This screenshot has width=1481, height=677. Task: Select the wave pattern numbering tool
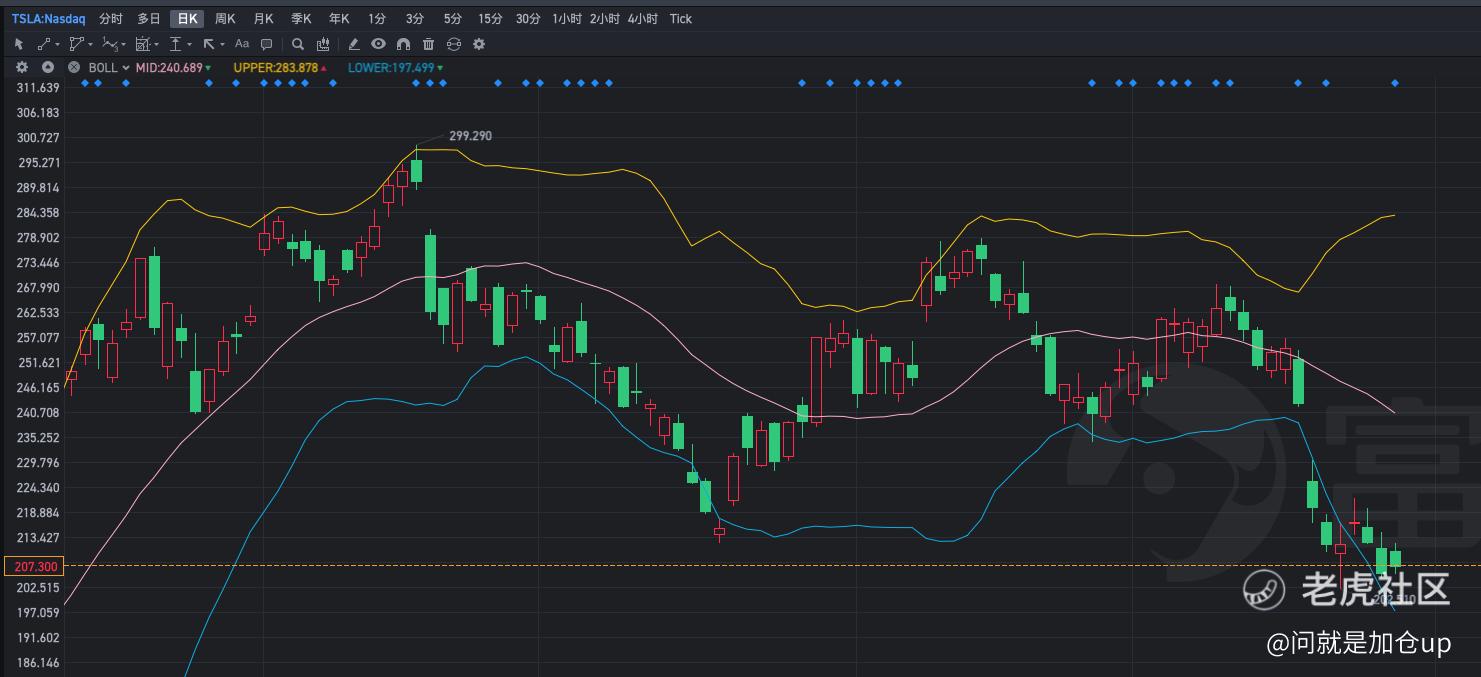[x=110, y=44]
